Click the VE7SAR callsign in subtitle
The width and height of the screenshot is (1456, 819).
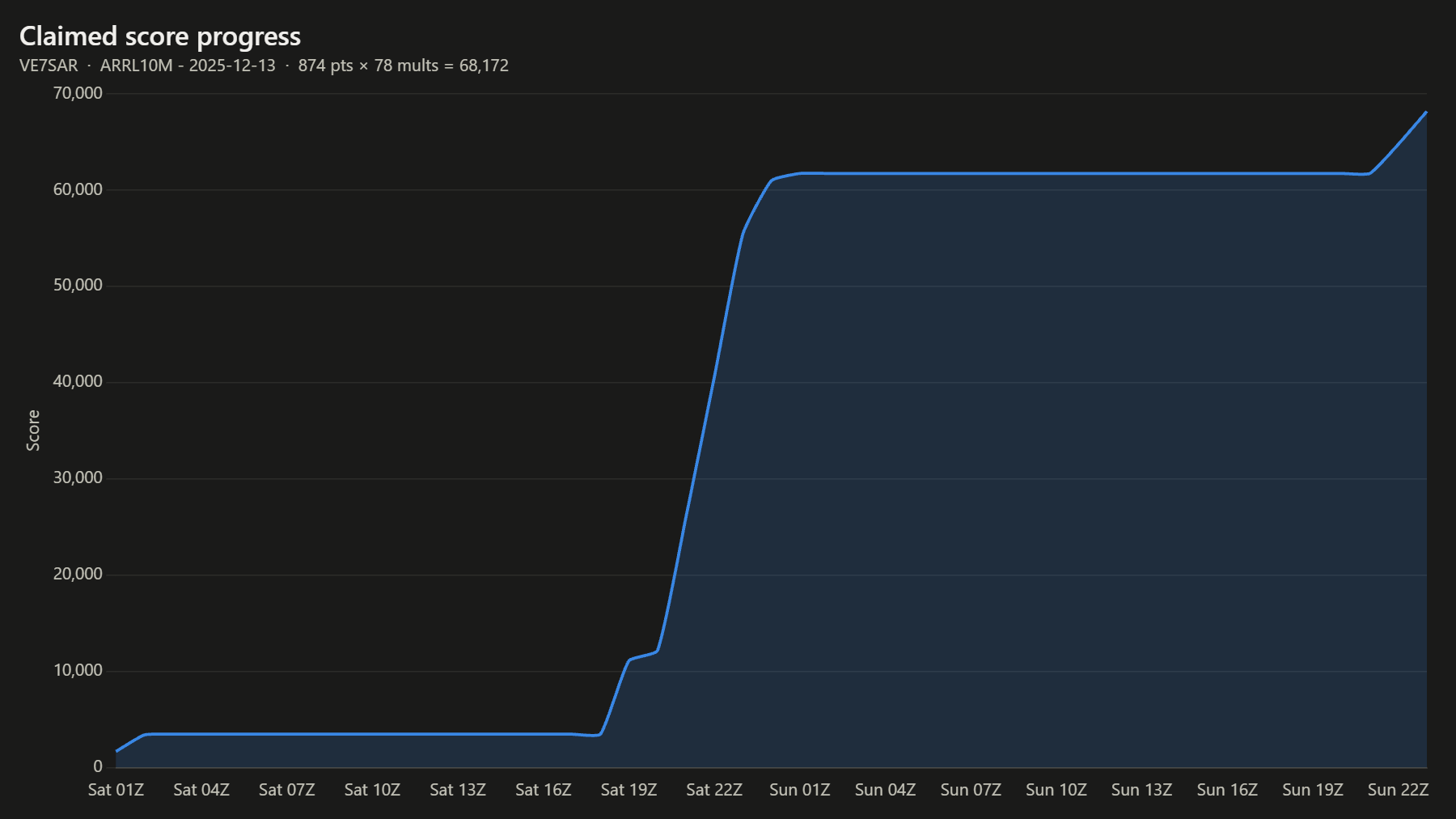pos(49,66)
